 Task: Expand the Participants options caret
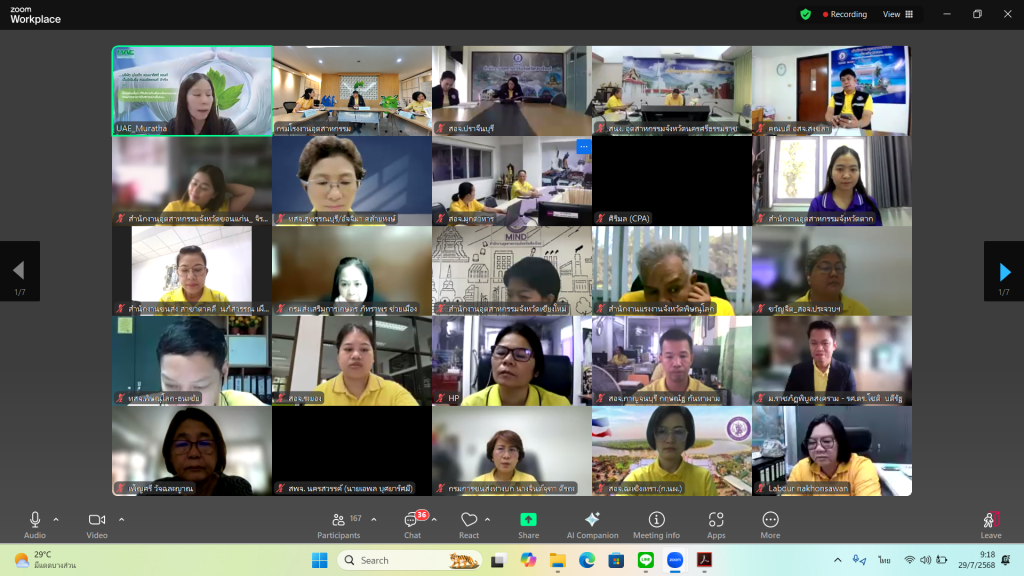click(x=374, y=519)
